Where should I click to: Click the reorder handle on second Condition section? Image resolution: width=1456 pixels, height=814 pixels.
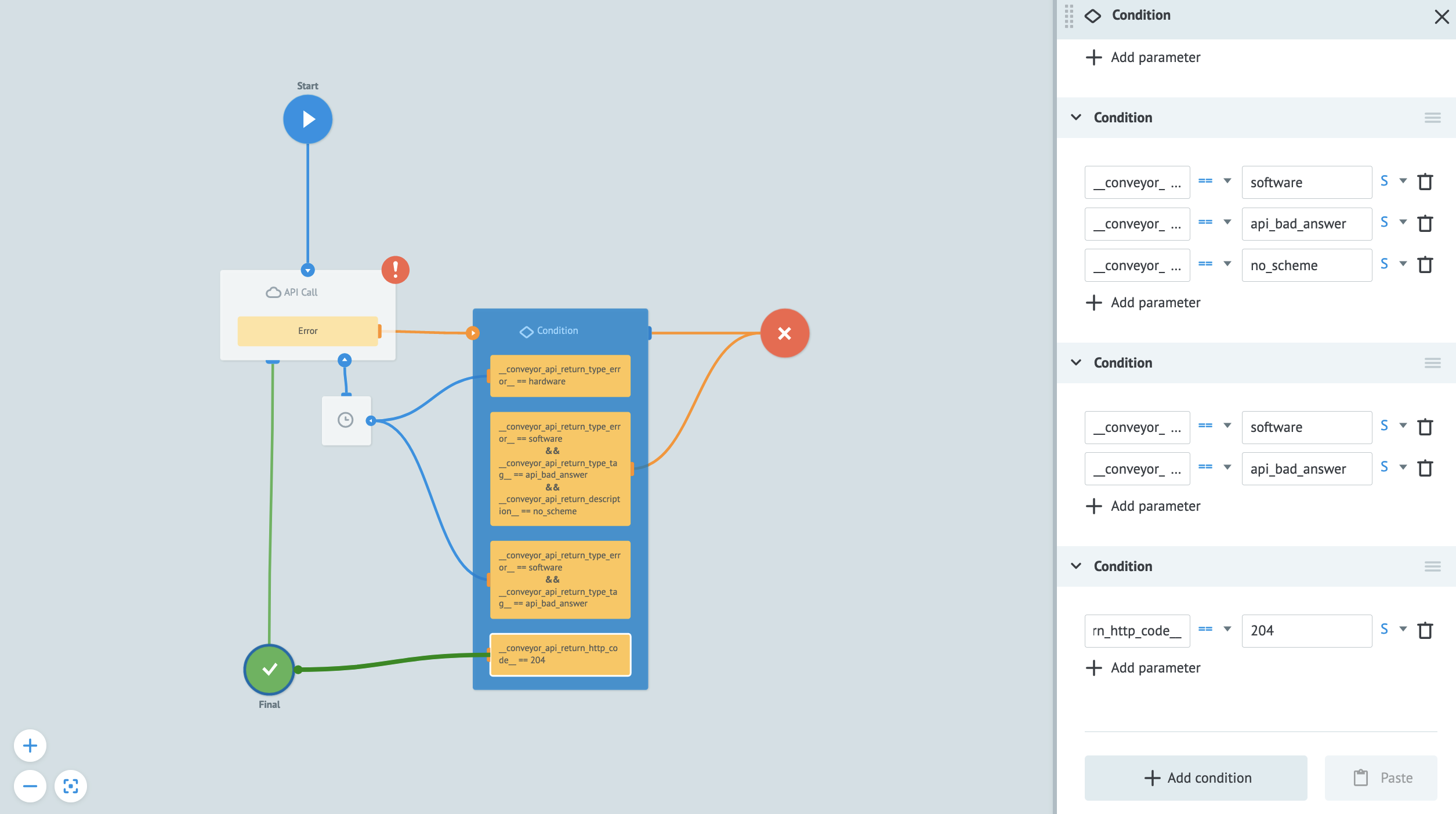tap(1433, 363)
